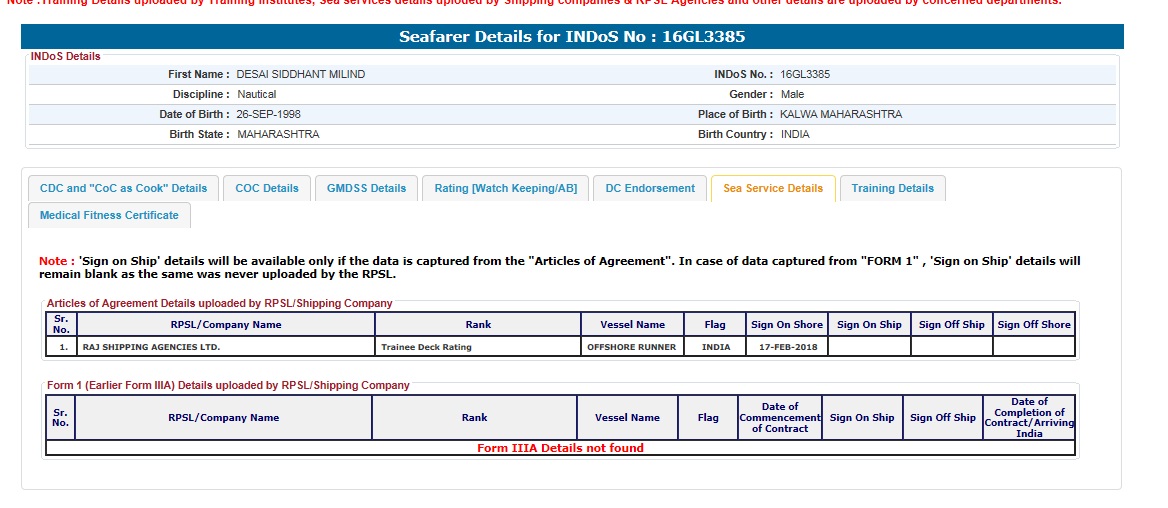Screen dimensions: 1168x508
Task: Click the 17-FEB-2018 sign on shore date
Action: pyautogui.click(x=786, y=347)
